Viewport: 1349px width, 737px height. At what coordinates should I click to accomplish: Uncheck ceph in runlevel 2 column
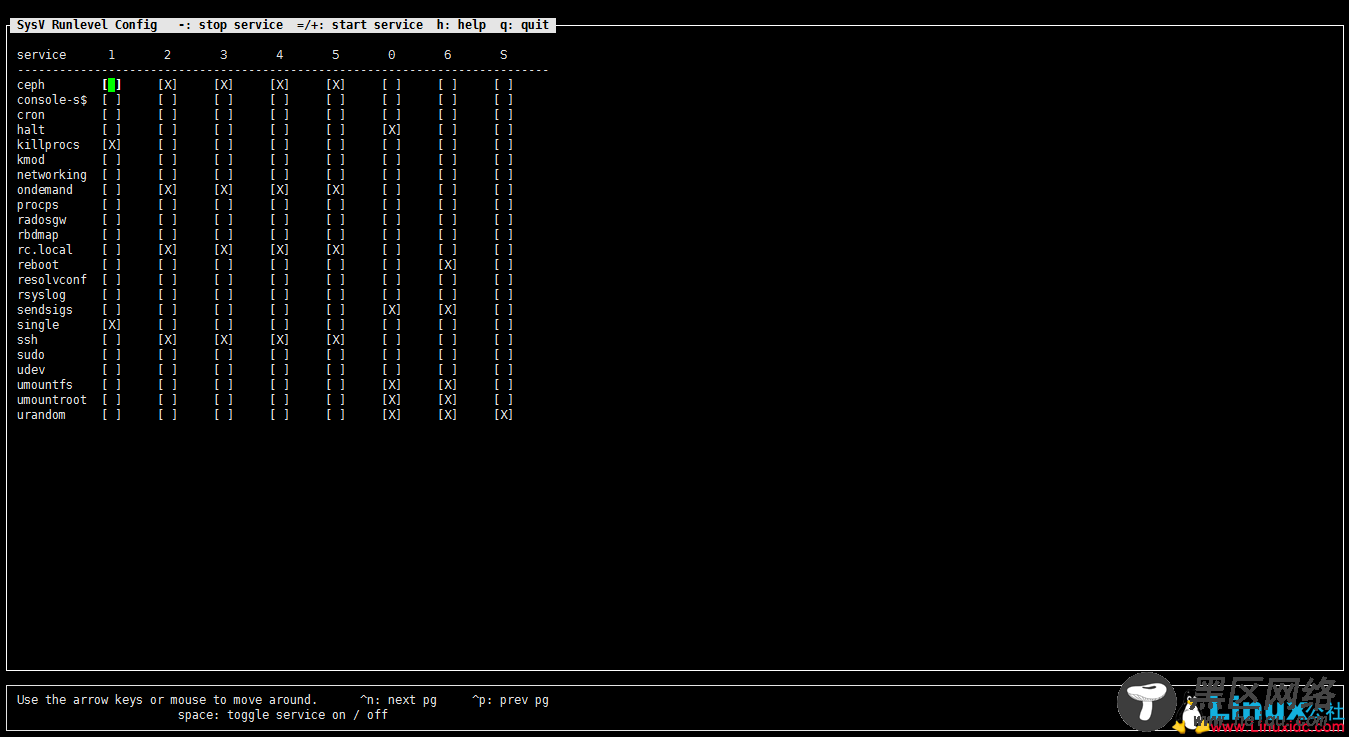[168, 85]
